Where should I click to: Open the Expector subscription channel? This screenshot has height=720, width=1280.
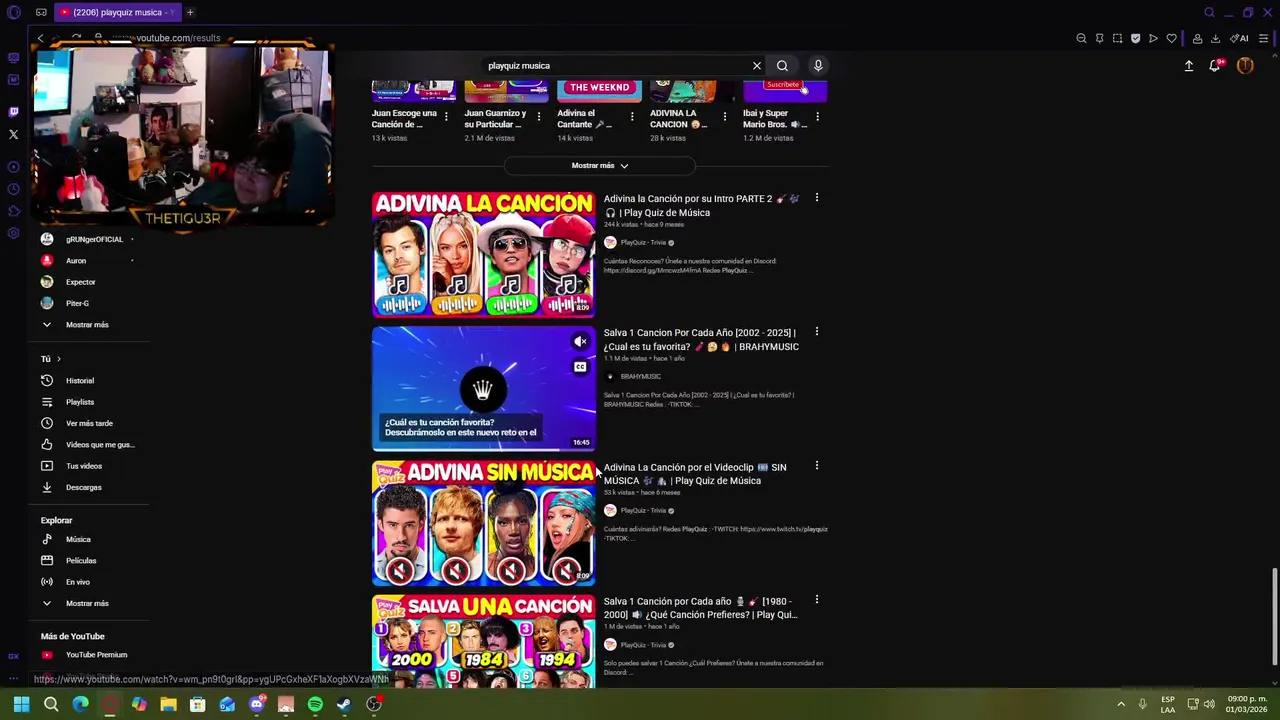click(81, 282)
